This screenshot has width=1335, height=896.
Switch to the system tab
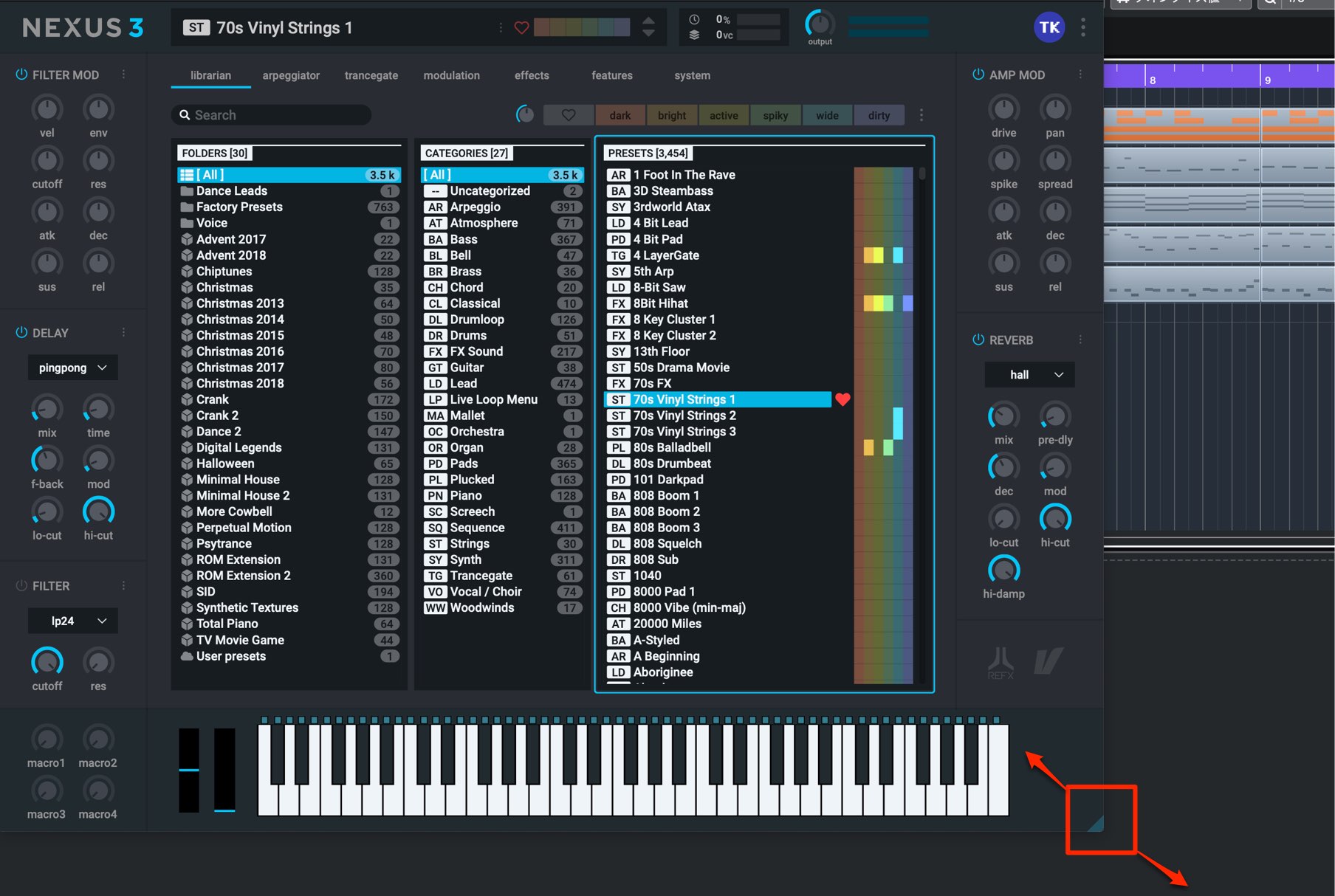pos(692,75)
